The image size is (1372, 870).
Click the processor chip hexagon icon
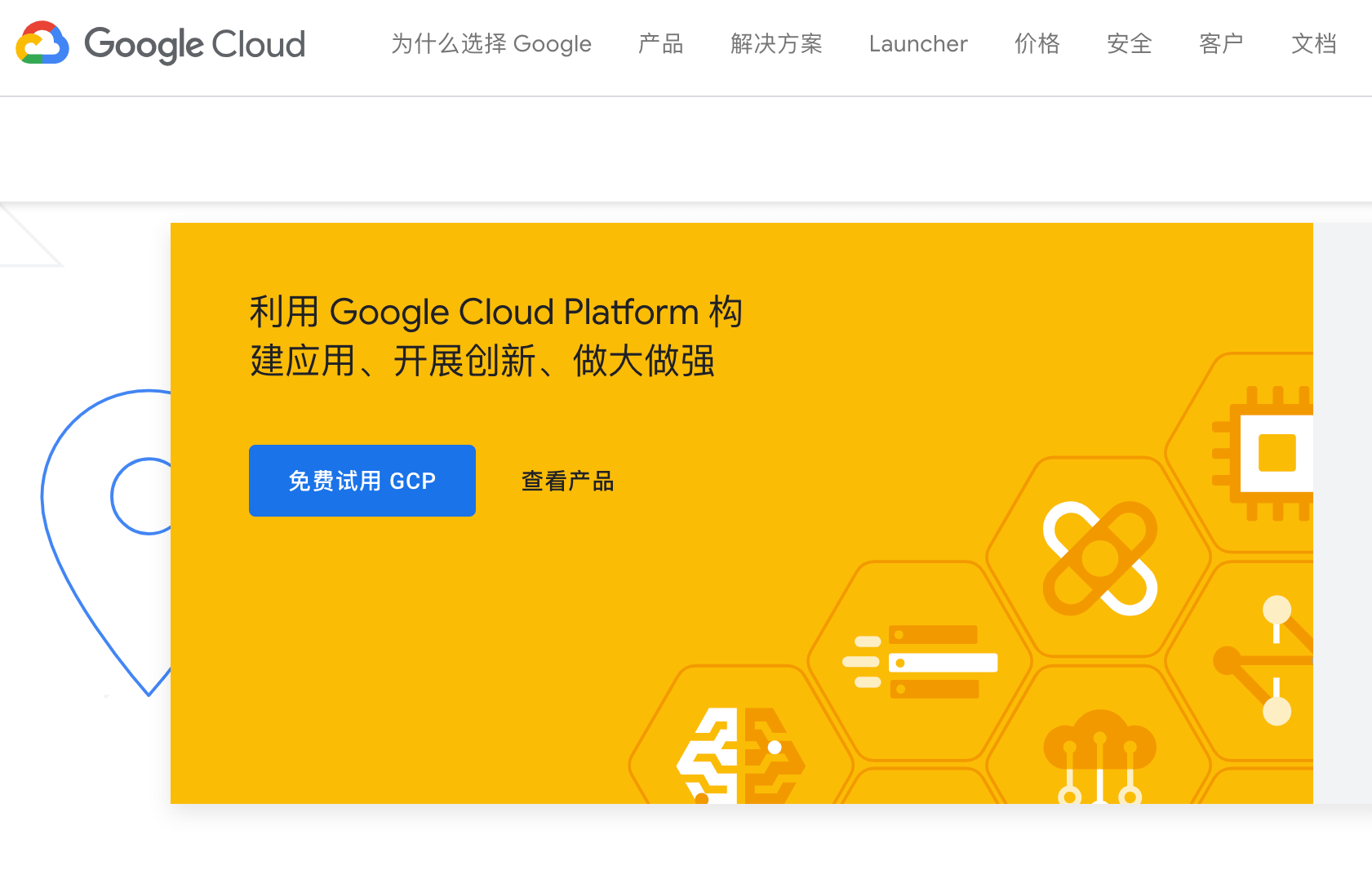pyautogui.click(x=1263, y=453)
